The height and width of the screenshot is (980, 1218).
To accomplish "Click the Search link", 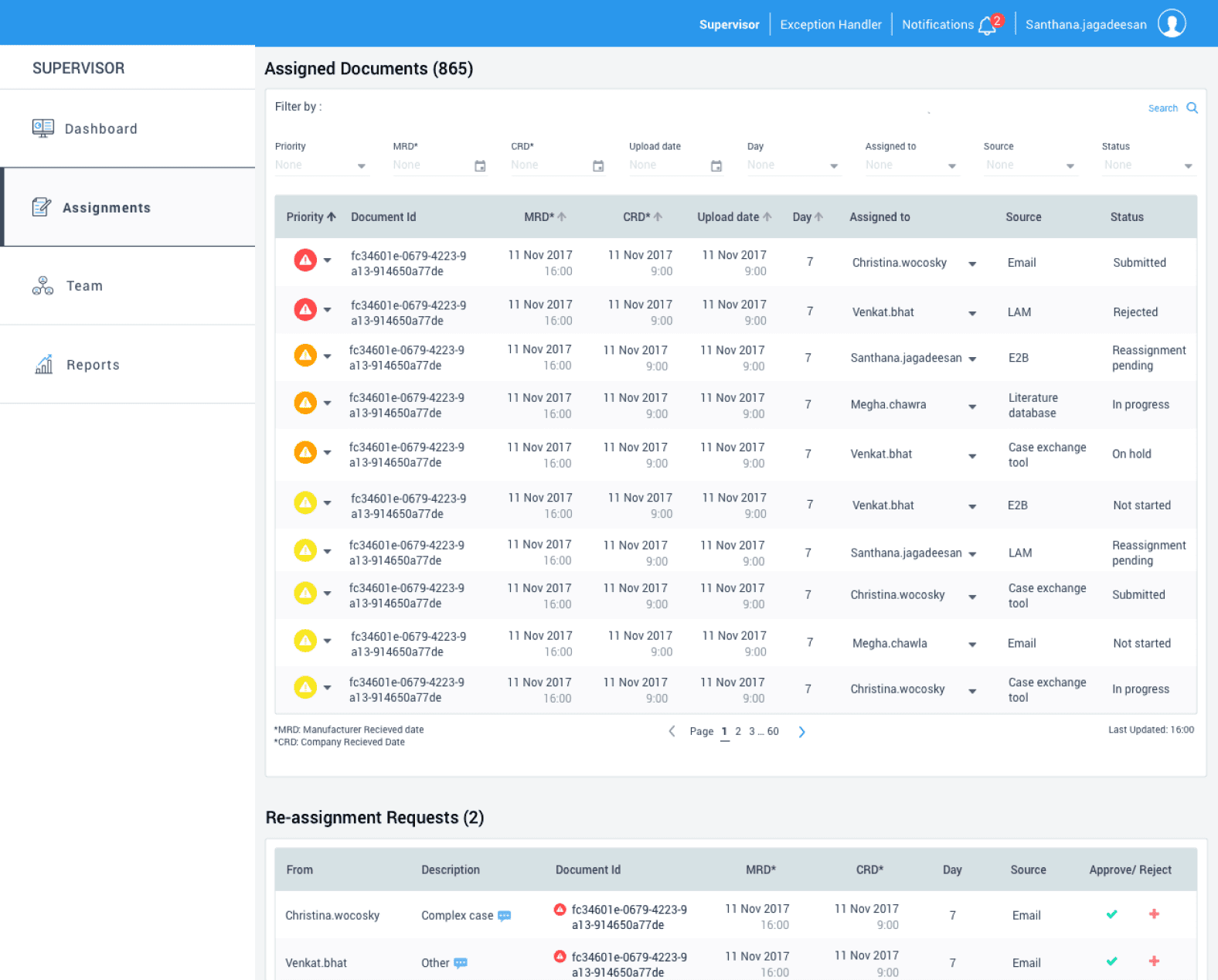I will (x=1162, y=108).
